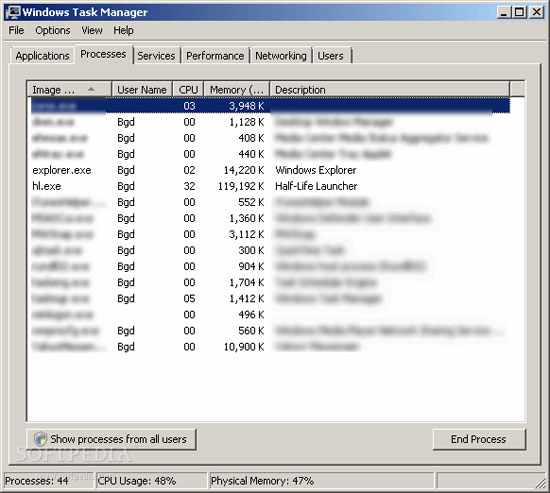This screenshot has width=550, height=493.
Task: Maximize the Windows Task Manager window
Action: (519, 12)
